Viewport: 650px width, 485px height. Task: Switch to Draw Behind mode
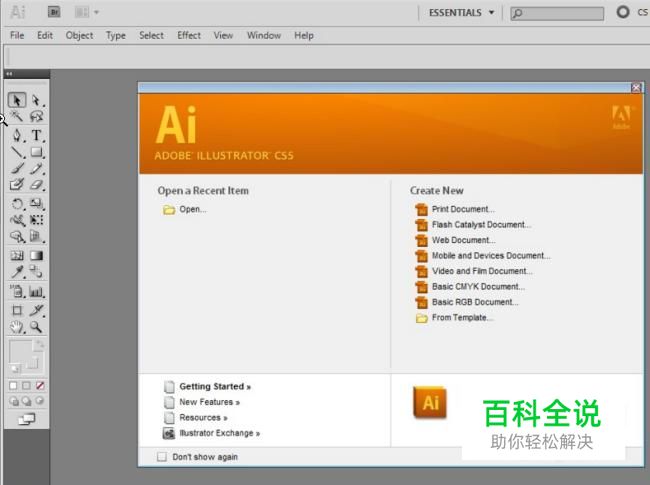pyautogui.click(x=27, y=401)
